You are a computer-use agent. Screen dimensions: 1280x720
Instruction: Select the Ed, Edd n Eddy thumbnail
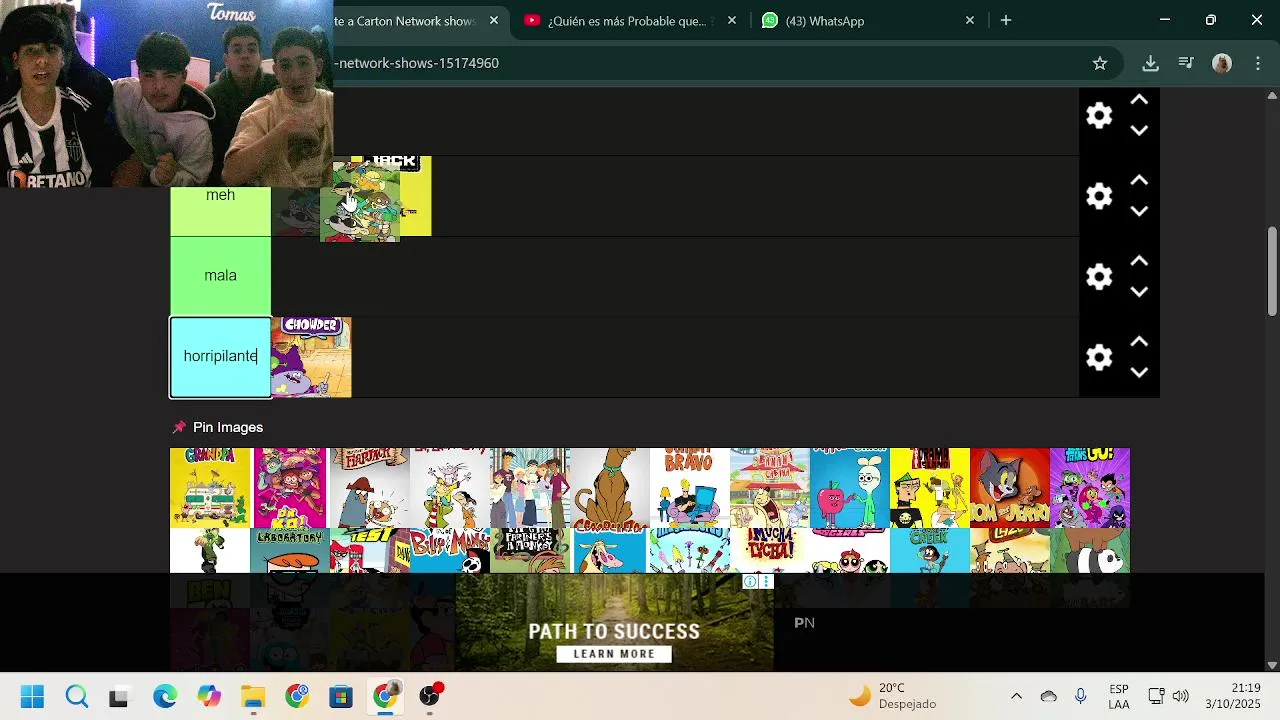pyautogui.click(x=450, y=487)
